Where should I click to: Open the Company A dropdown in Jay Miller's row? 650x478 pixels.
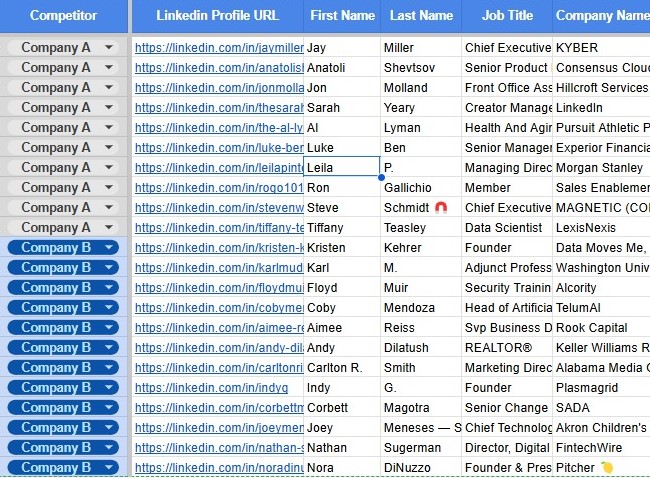(109, 47)
